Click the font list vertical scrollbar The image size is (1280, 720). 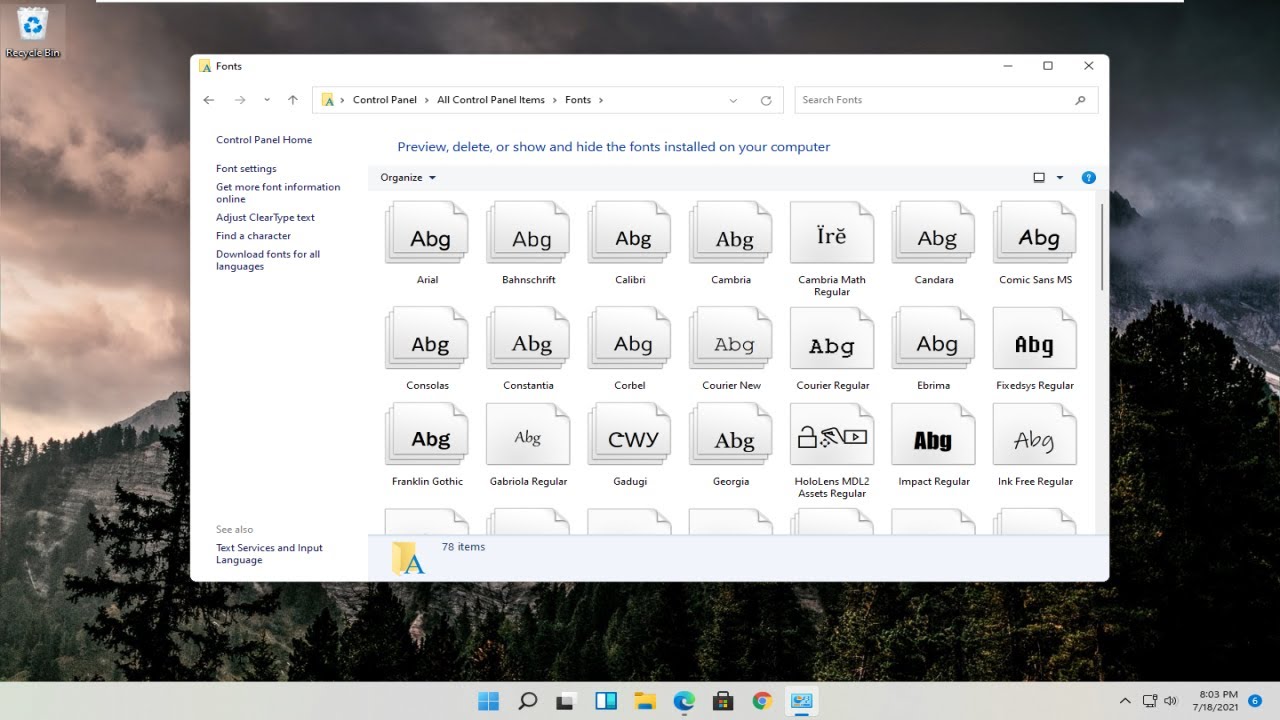pyautogui.click(x=1103, y=247)
